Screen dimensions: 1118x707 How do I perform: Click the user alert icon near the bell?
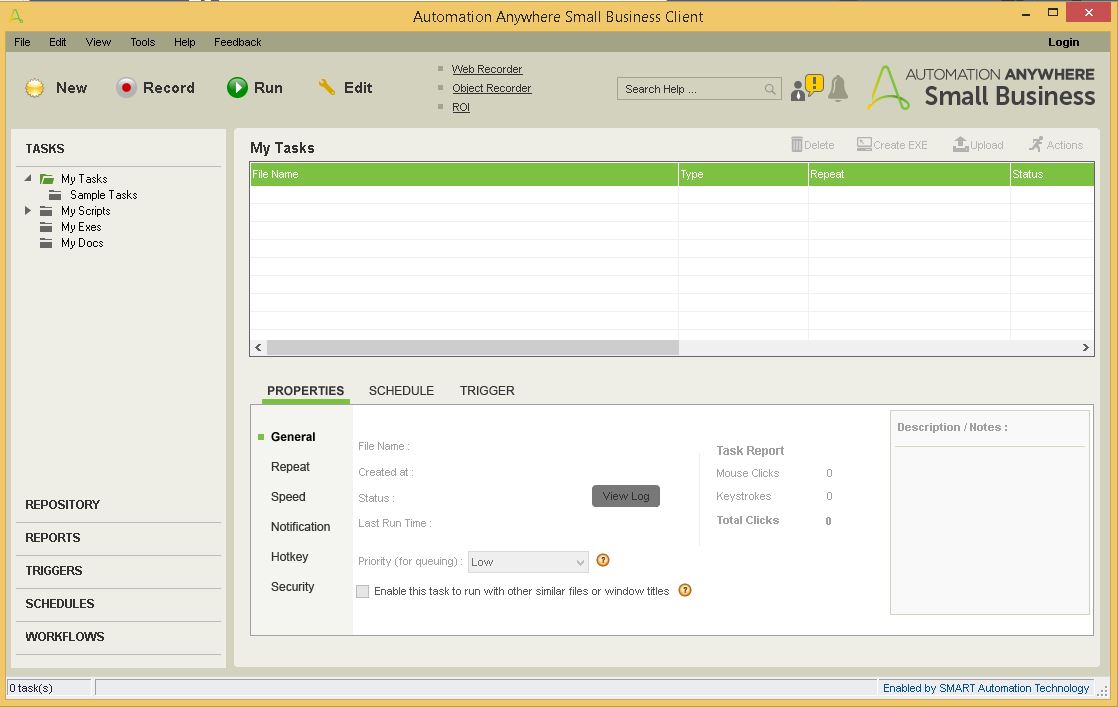click(x=805, y=88)
